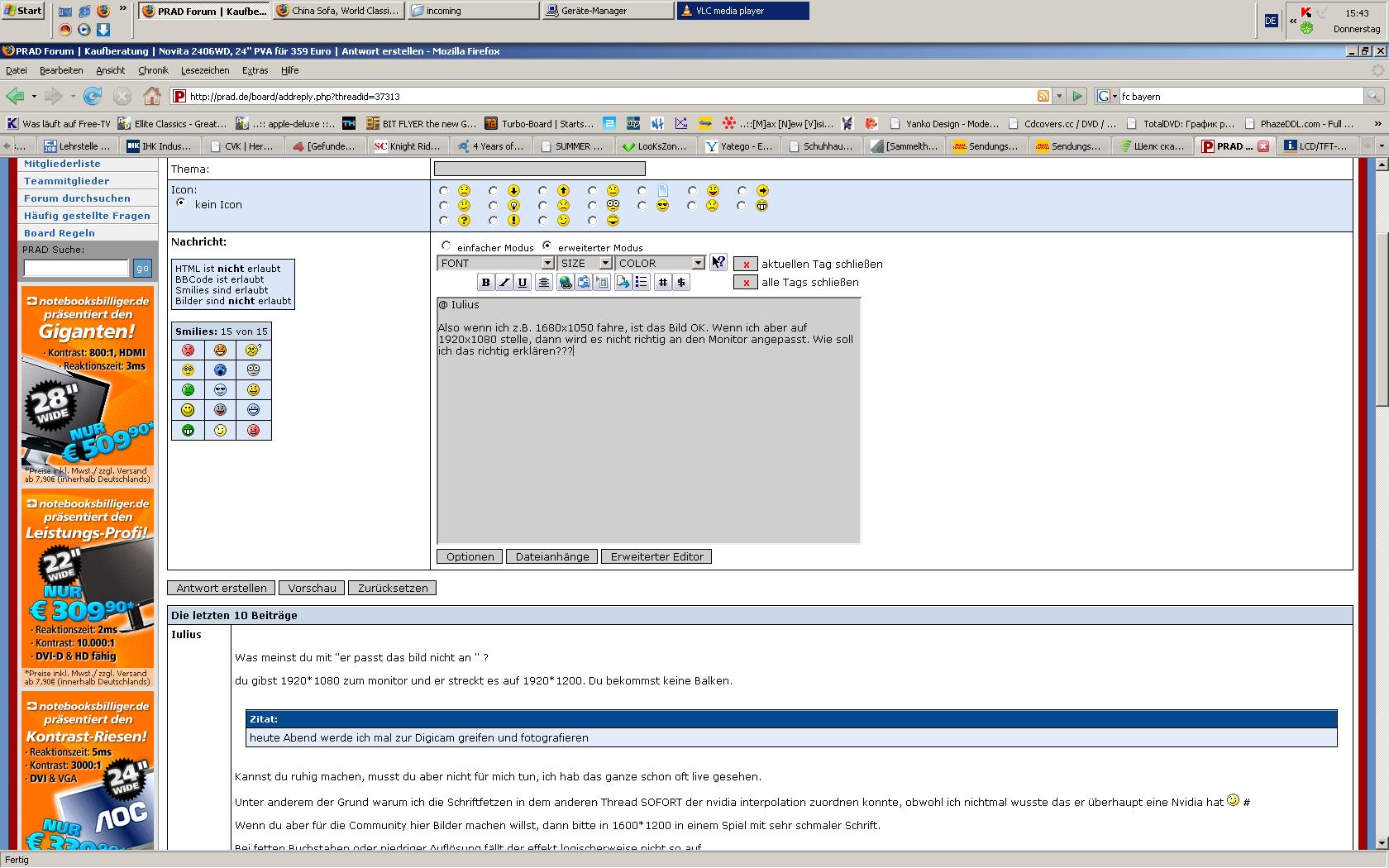Click the Antwort erstellen button

222,589
